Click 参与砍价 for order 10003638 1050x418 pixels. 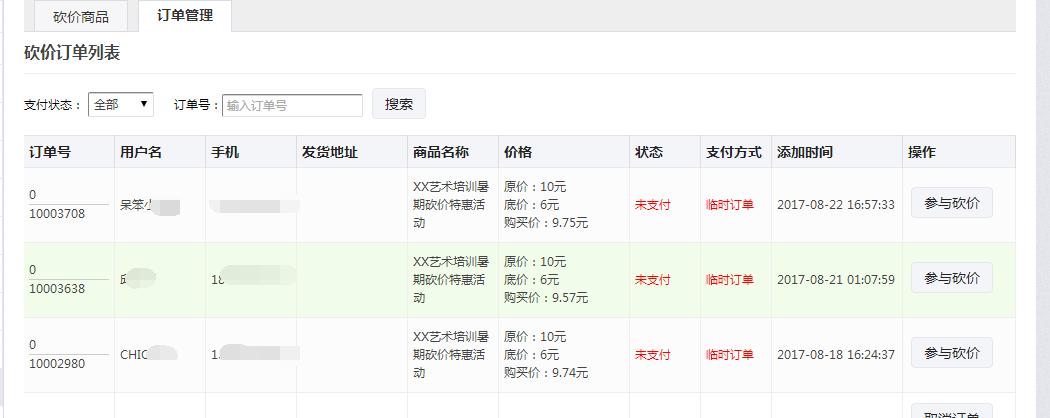pyautogui.click(x=952, y=278)
